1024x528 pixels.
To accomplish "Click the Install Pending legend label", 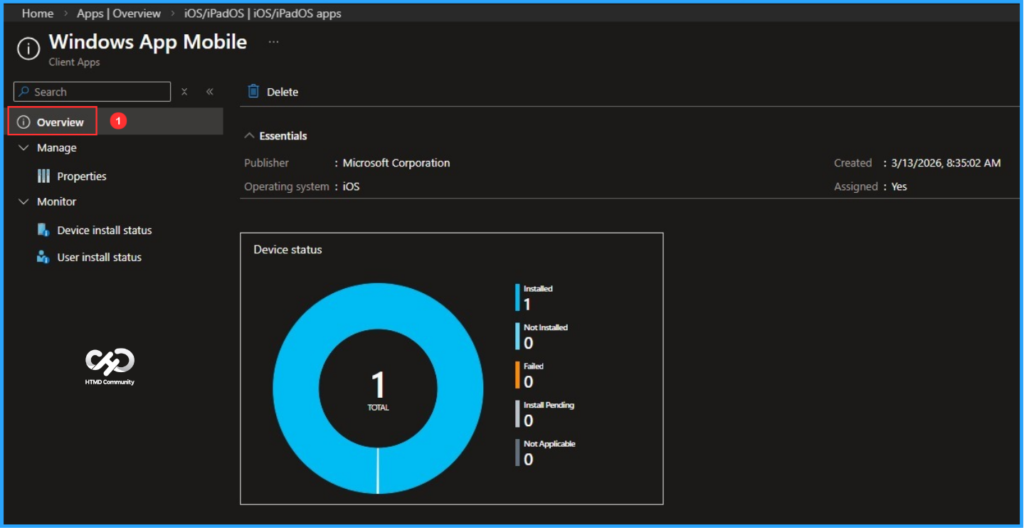I will 549,405.
